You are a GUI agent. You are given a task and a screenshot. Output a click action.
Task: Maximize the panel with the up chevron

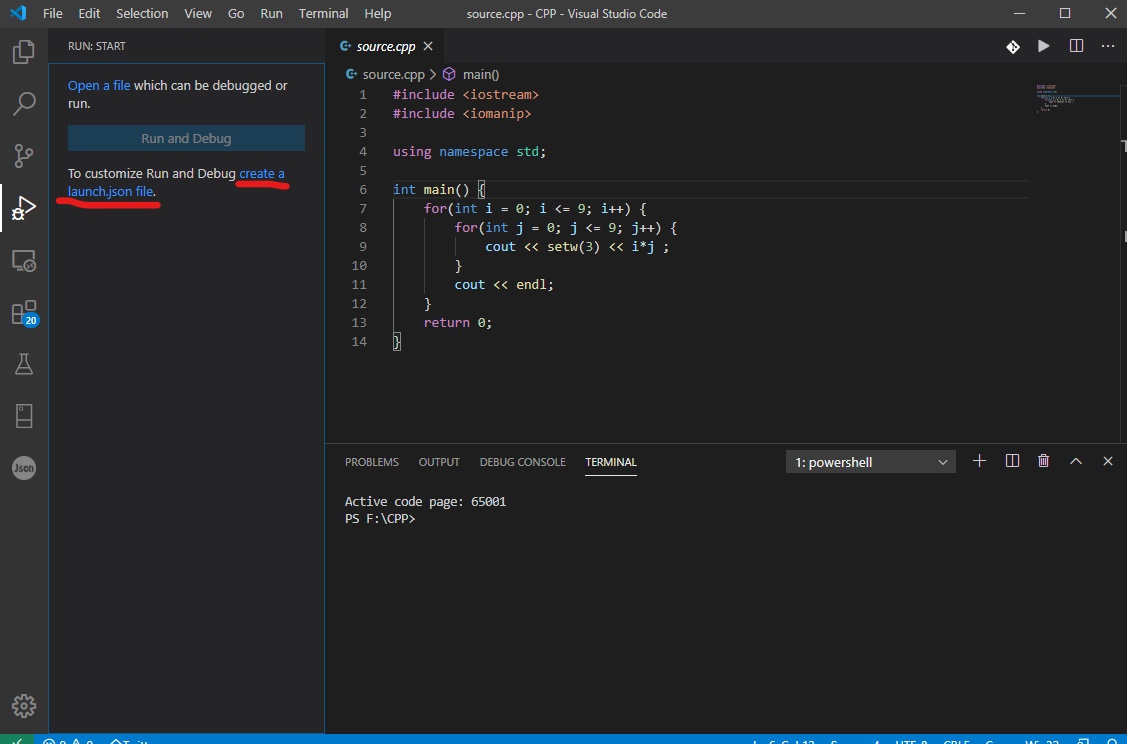pyautogui.click(x=1076, y=461)
